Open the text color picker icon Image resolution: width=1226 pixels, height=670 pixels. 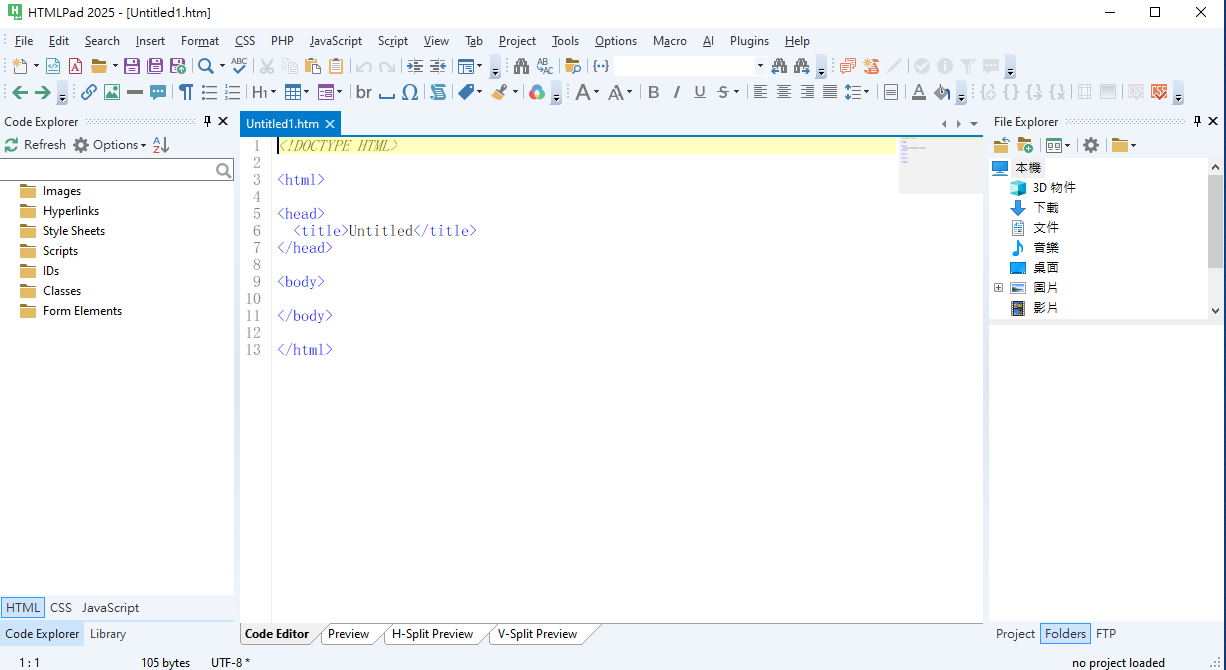coord(918,92)
